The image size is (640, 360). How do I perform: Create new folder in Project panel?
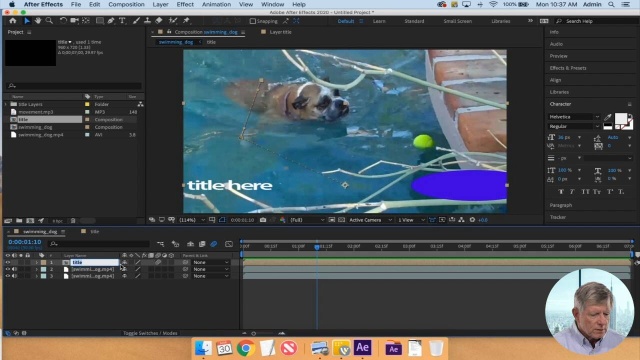[19, 221]
